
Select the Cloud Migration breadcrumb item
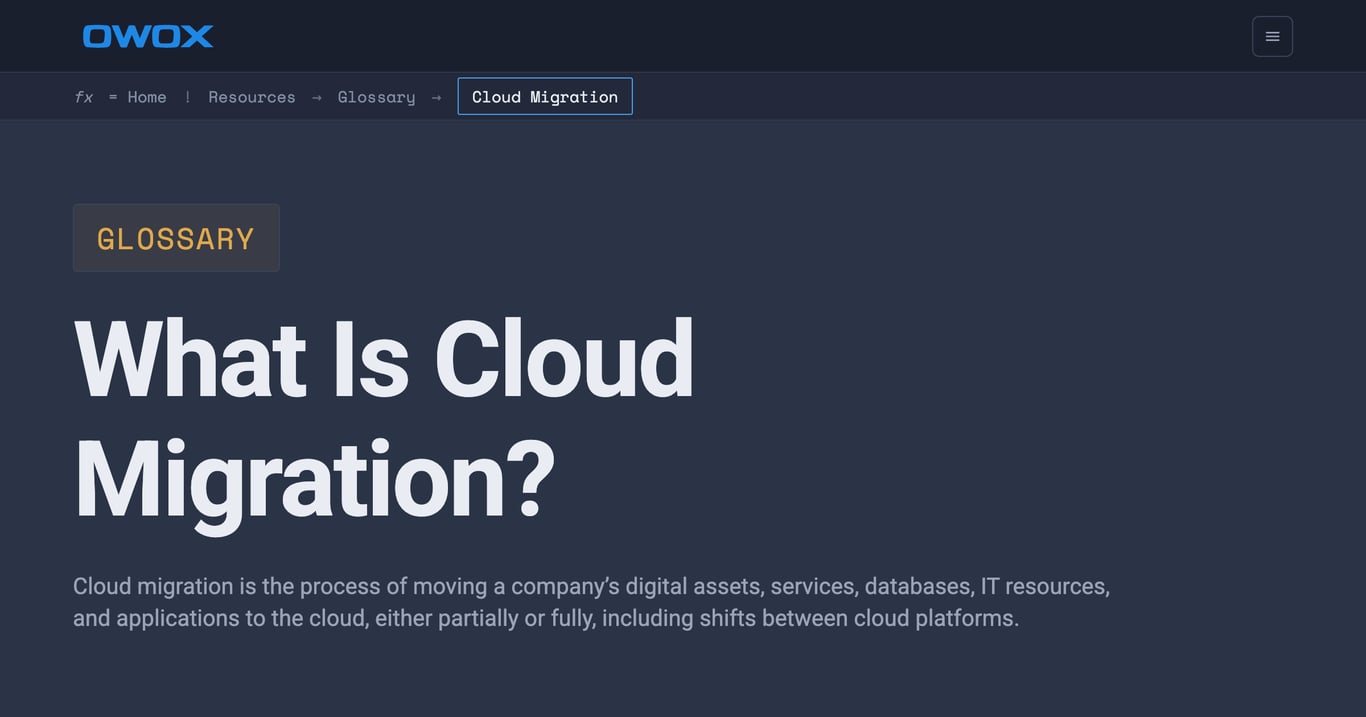click(x=545, y=96)
